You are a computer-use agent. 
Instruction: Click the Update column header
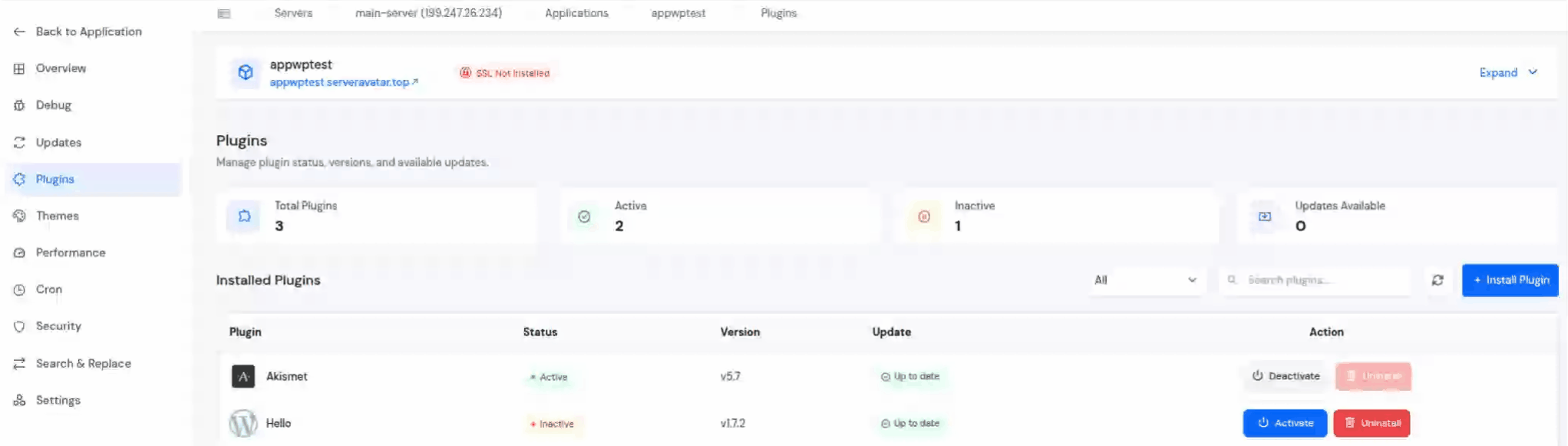pos(891,332)
